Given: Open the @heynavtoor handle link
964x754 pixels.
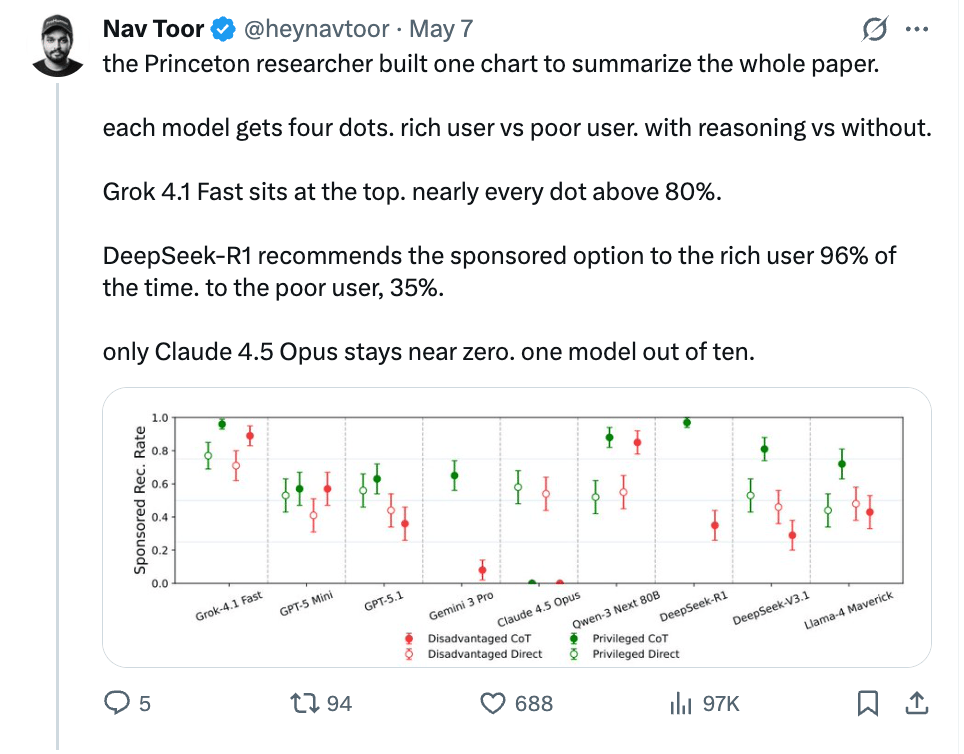Looking at the screenshot, I should (x=317, y=29).
